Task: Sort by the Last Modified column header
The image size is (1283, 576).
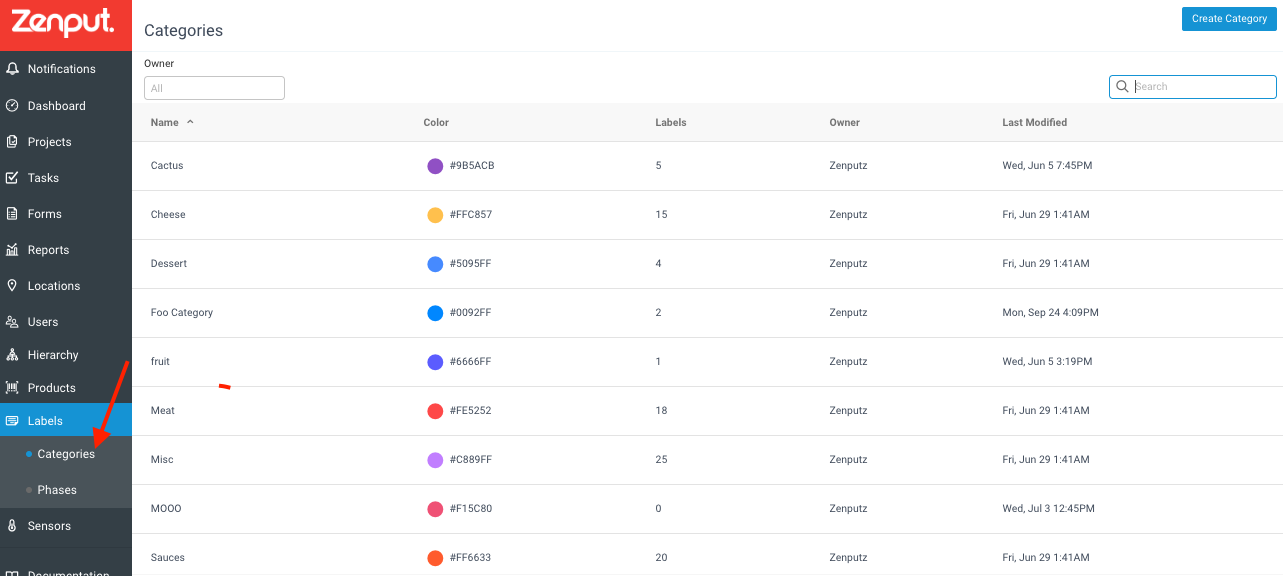Action: [x=1035, y=123]
